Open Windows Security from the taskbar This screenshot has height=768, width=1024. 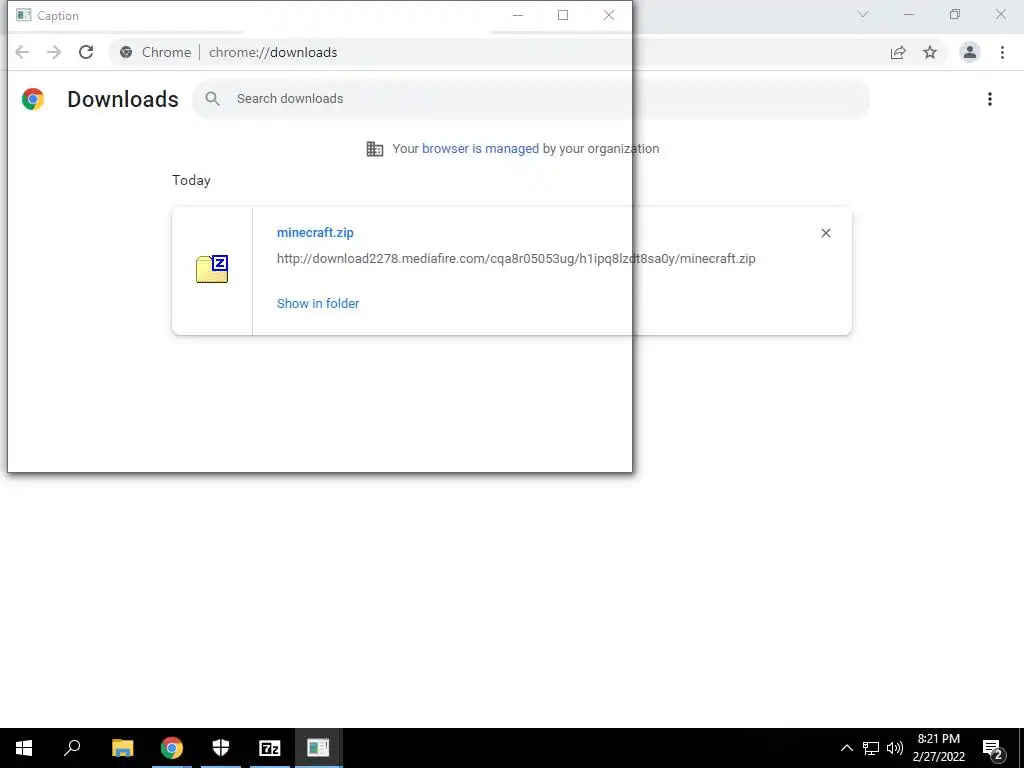pos(221,748)
